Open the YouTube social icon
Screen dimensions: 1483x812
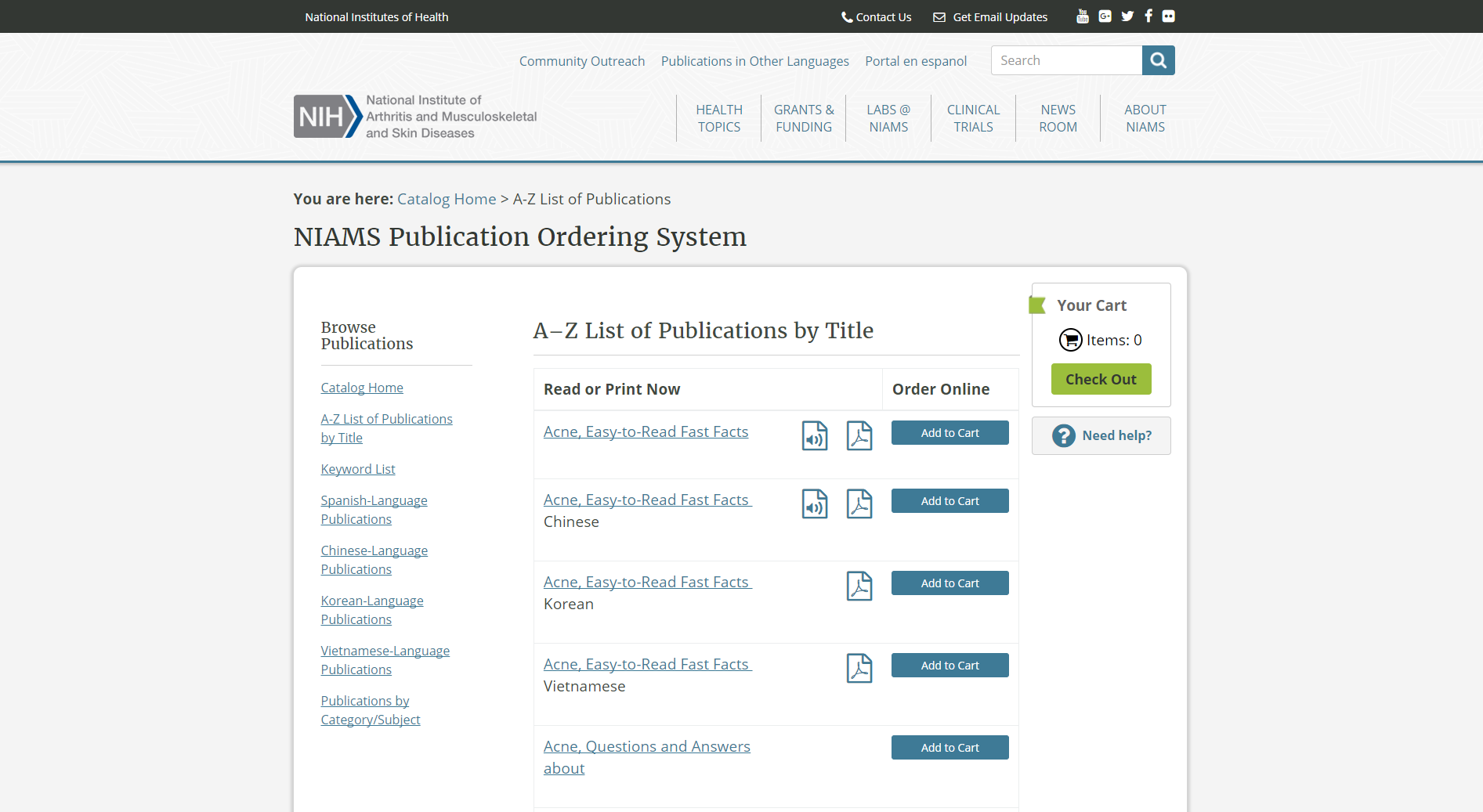pos(1083,16)
